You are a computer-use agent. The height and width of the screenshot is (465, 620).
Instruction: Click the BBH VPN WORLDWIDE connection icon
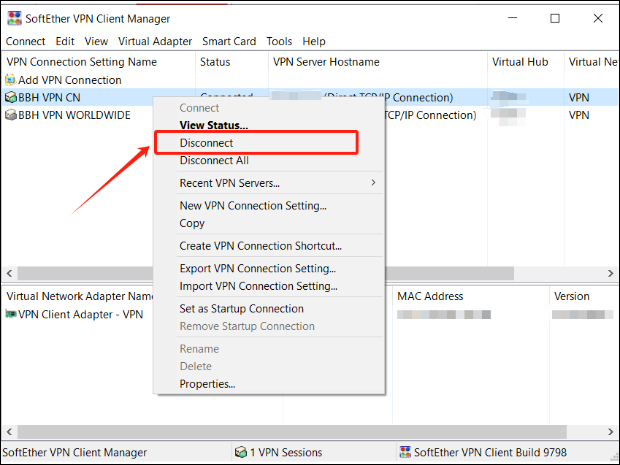(11, 115)
